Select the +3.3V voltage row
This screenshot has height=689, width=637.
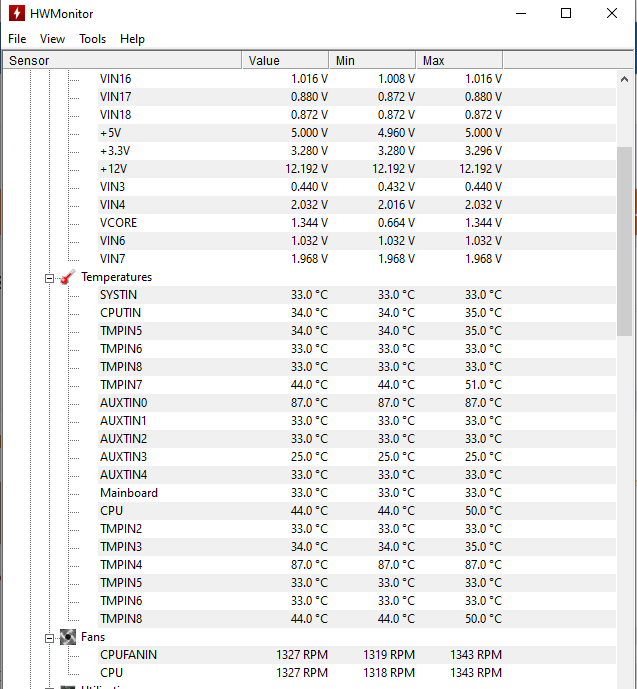point(357,151)
